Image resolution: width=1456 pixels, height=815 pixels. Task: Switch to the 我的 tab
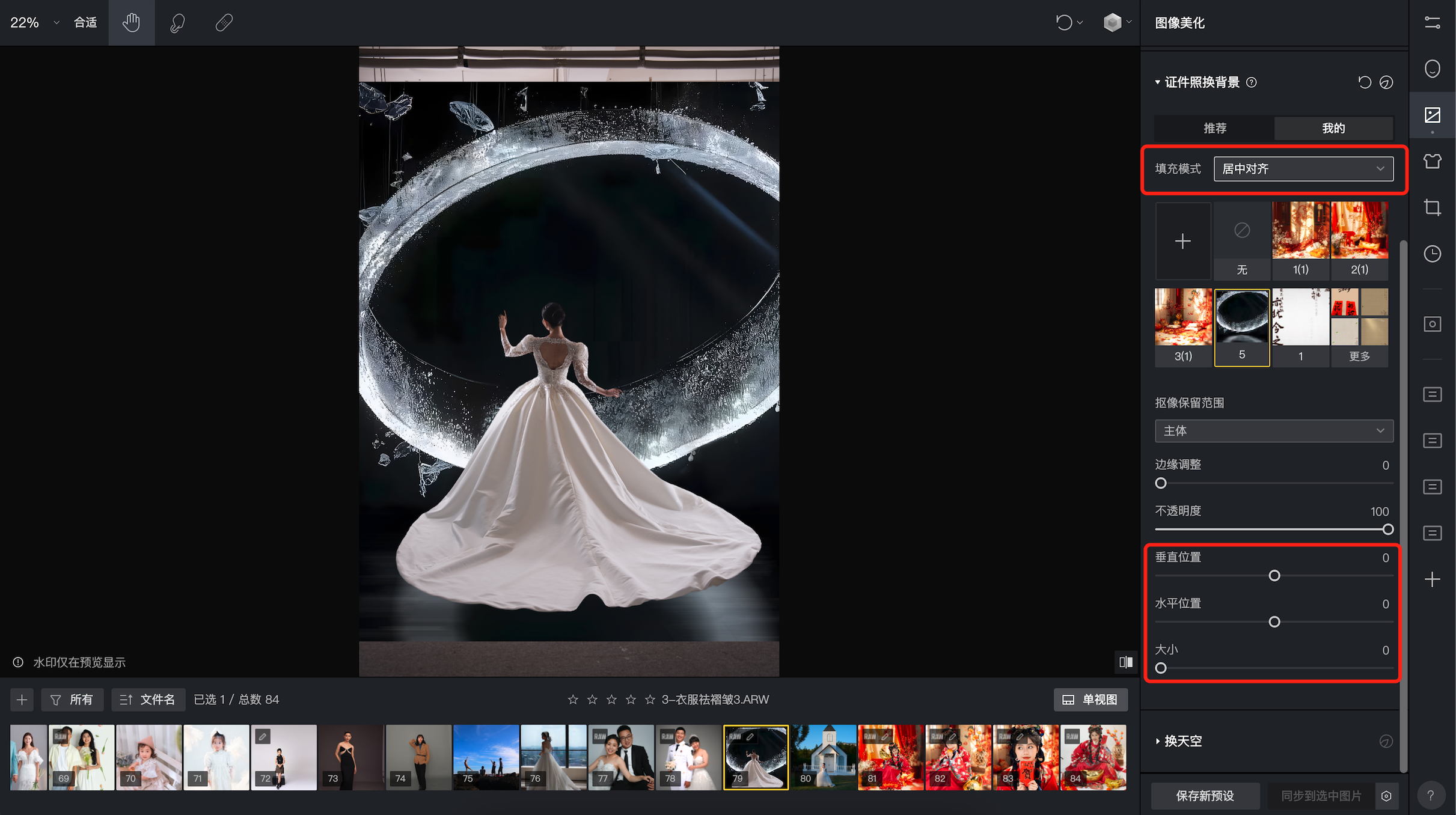click(1333, 128)
